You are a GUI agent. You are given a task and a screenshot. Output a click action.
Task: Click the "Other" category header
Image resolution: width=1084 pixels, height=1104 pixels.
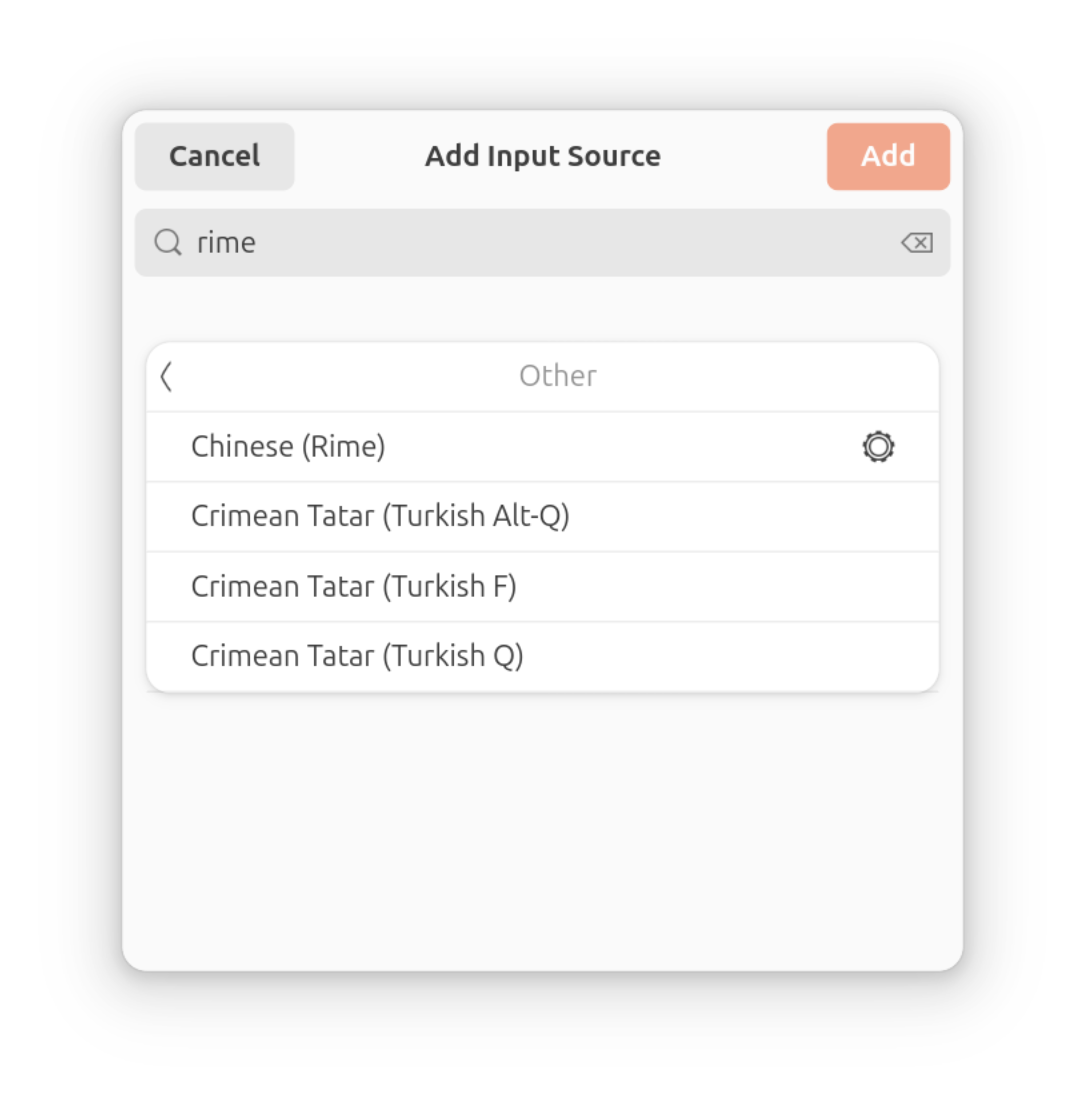(557, 376)
